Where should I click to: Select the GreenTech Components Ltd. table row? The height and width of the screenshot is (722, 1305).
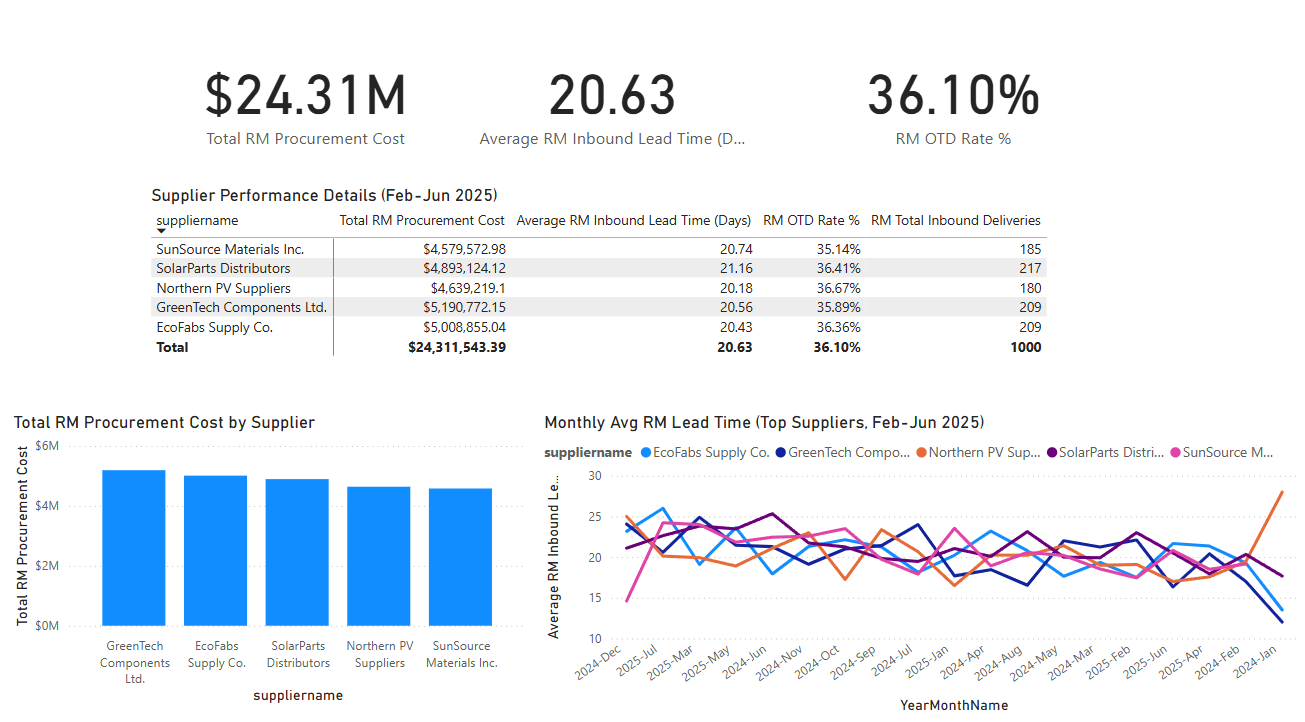400,307
